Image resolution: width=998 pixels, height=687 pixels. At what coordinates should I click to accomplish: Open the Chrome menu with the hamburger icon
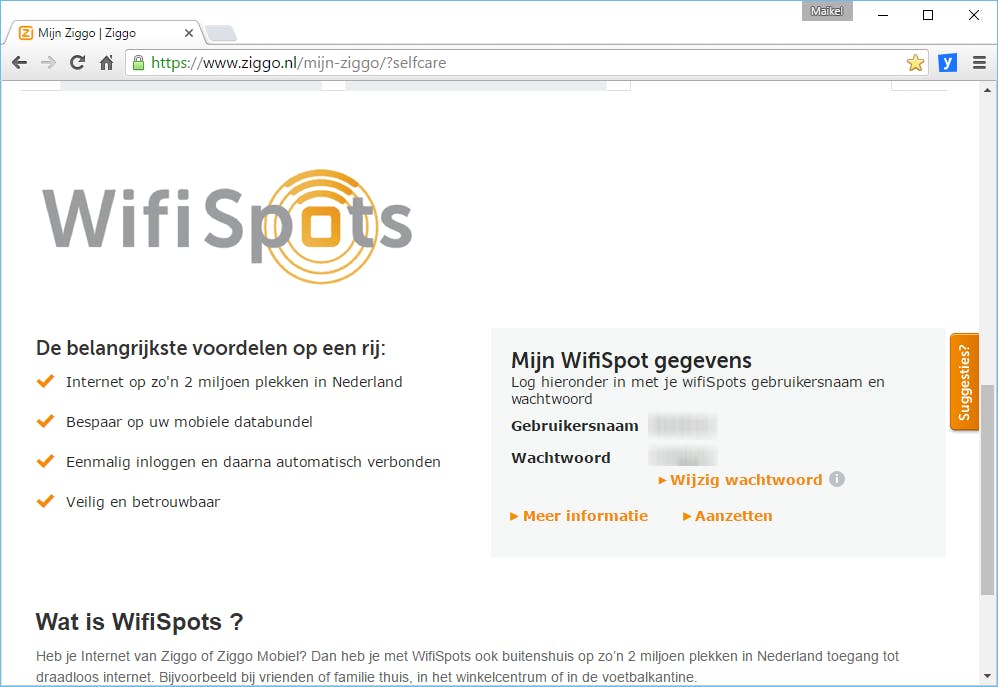point(978,62)
